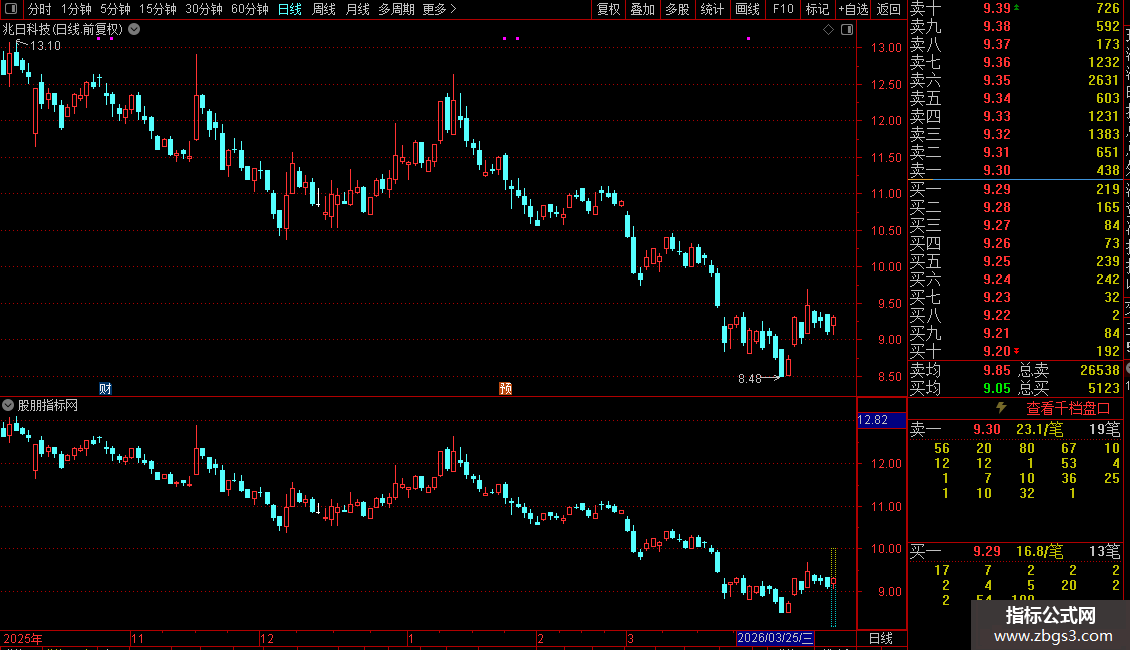Select the 卖一 ask row at 9.30

1015,170
